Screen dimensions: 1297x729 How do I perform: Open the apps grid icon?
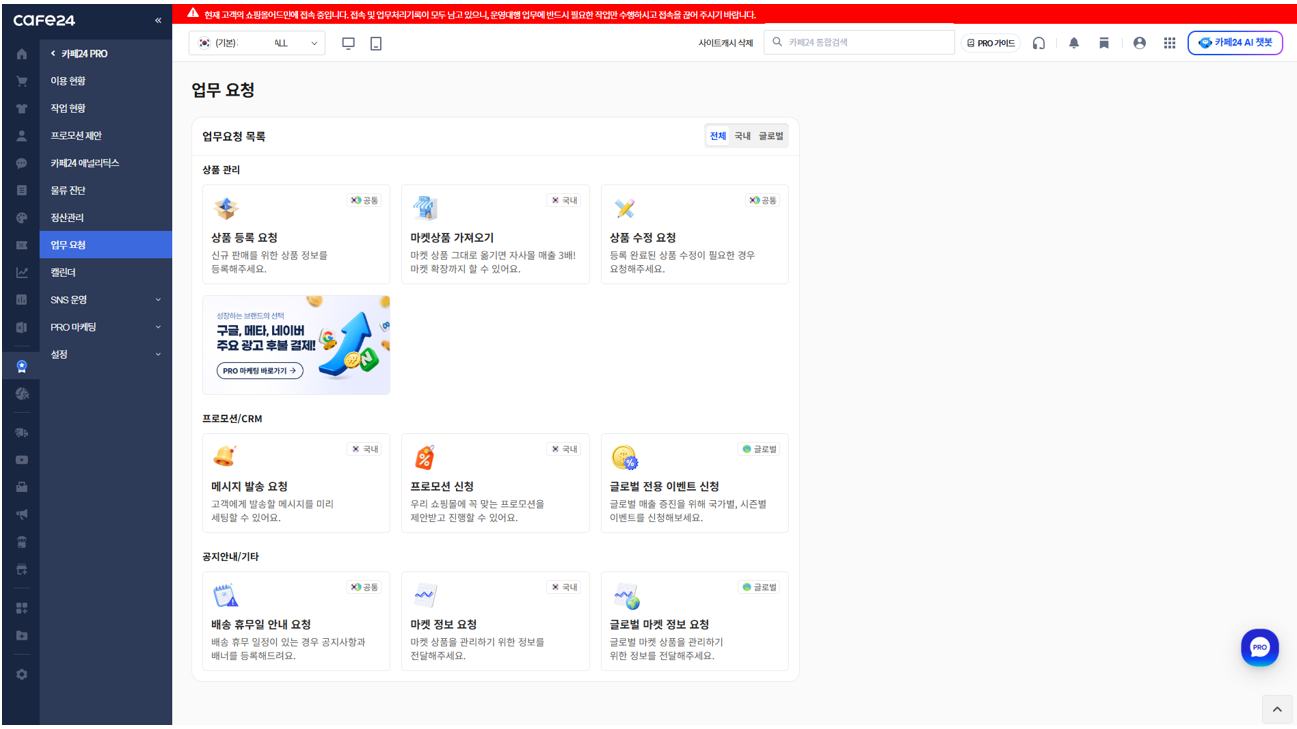coord(1169,43)
